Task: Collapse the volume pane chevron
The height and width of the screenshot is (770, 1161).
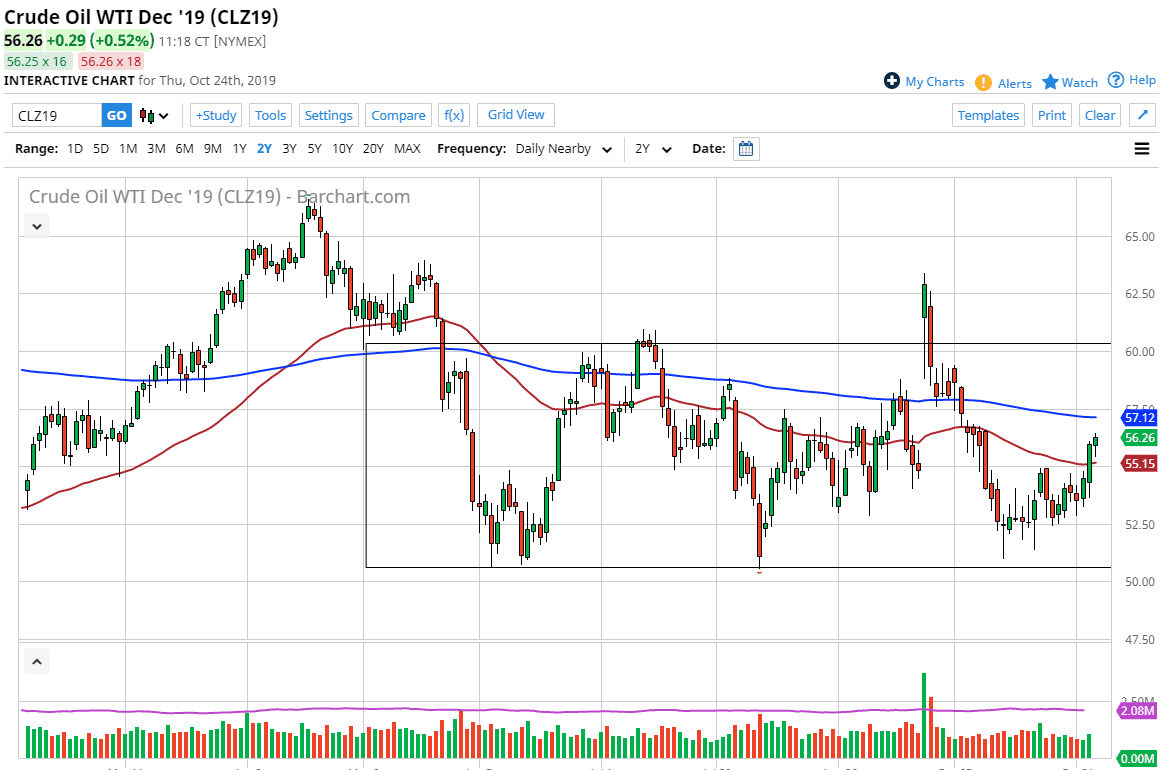Action: (x=36, y=662)
